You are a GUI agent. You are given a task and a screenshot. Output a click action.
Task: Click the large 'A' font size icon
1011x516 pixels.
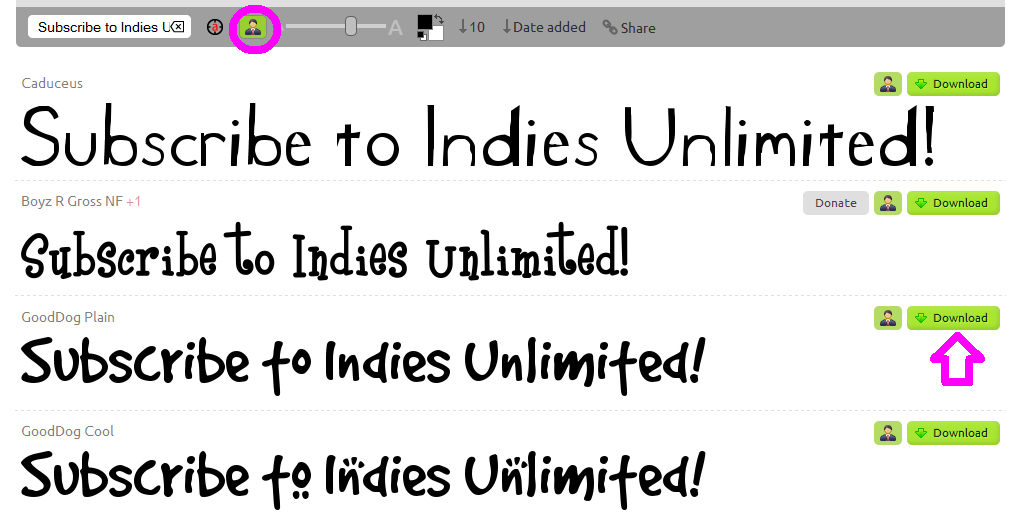(395, 28)
